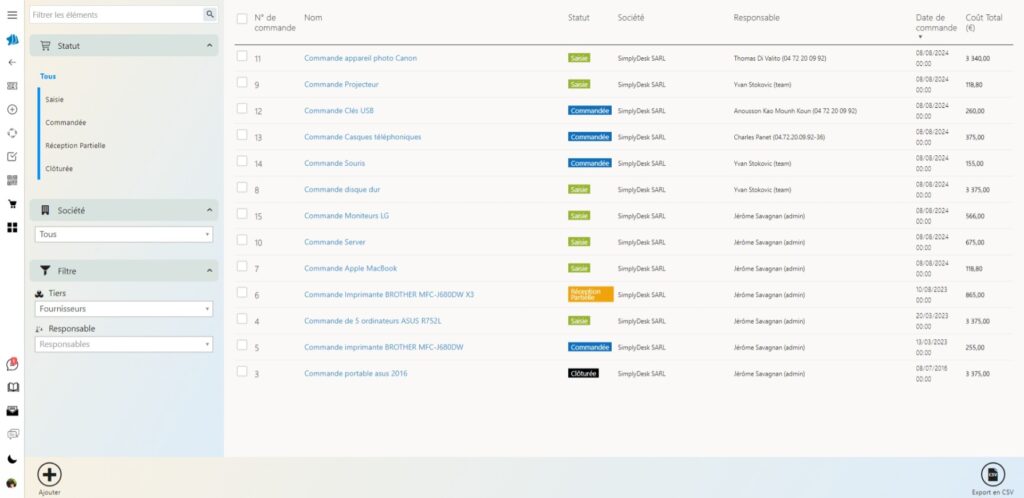Open the four-squares dashboard sidebar icon
This screenshot has height=498, width=1024.
pyautogui.click(x=12, y=227)
